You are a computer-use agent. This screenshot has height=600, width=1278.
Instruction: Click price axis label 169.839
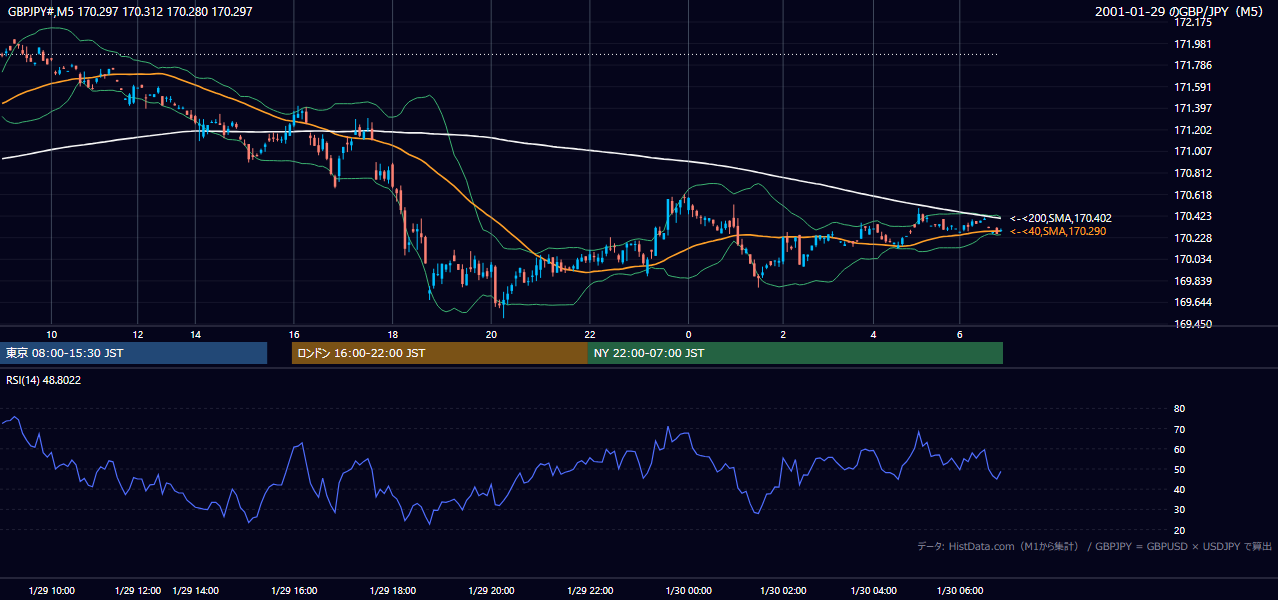(x=1193, y=281)
